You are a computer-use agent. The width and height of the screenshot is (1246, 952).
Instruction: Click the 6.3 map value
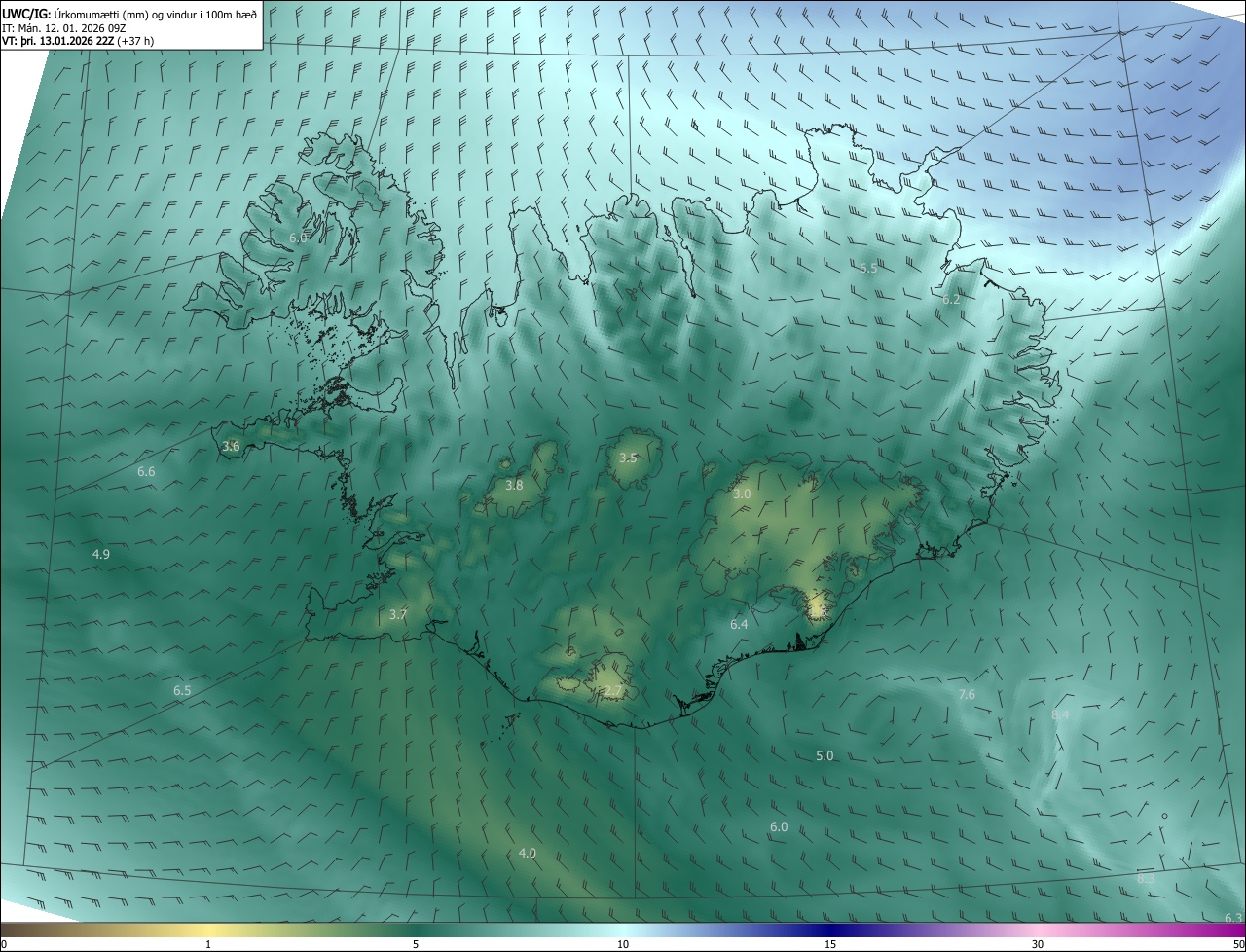tap(1232, 918)
